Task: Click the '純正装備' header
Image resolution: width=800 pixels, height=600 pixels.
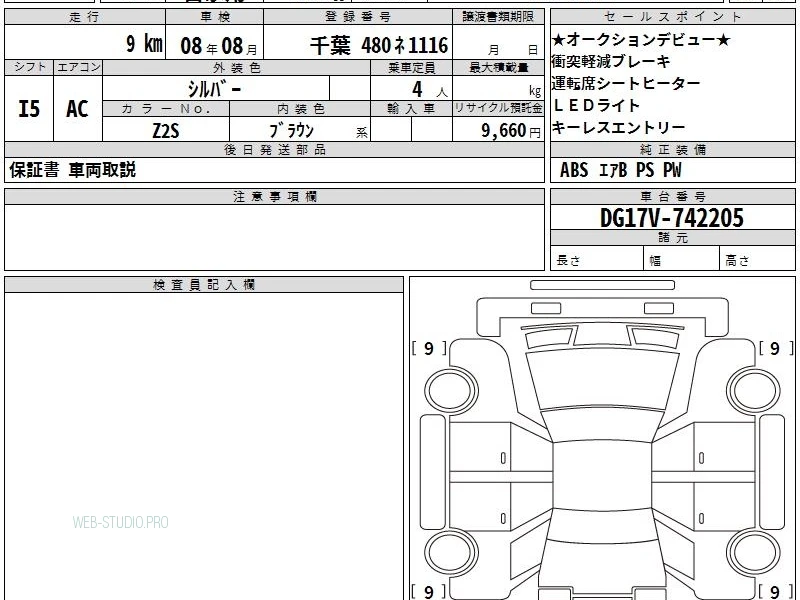Action: [x=673, y=149]
